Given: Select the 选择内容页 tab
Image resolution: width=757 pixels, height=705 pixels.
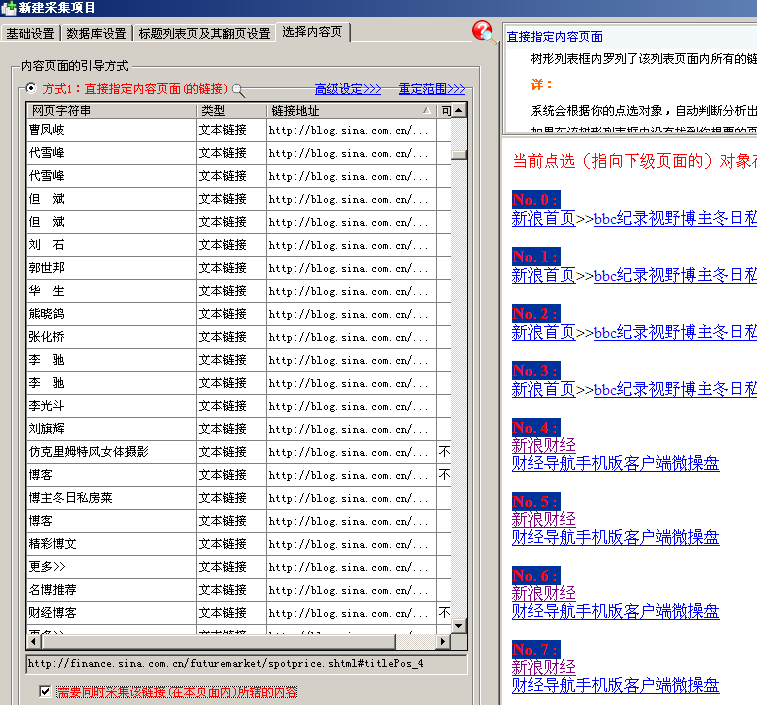Looking at the screenshot, I should pos(312,32).
